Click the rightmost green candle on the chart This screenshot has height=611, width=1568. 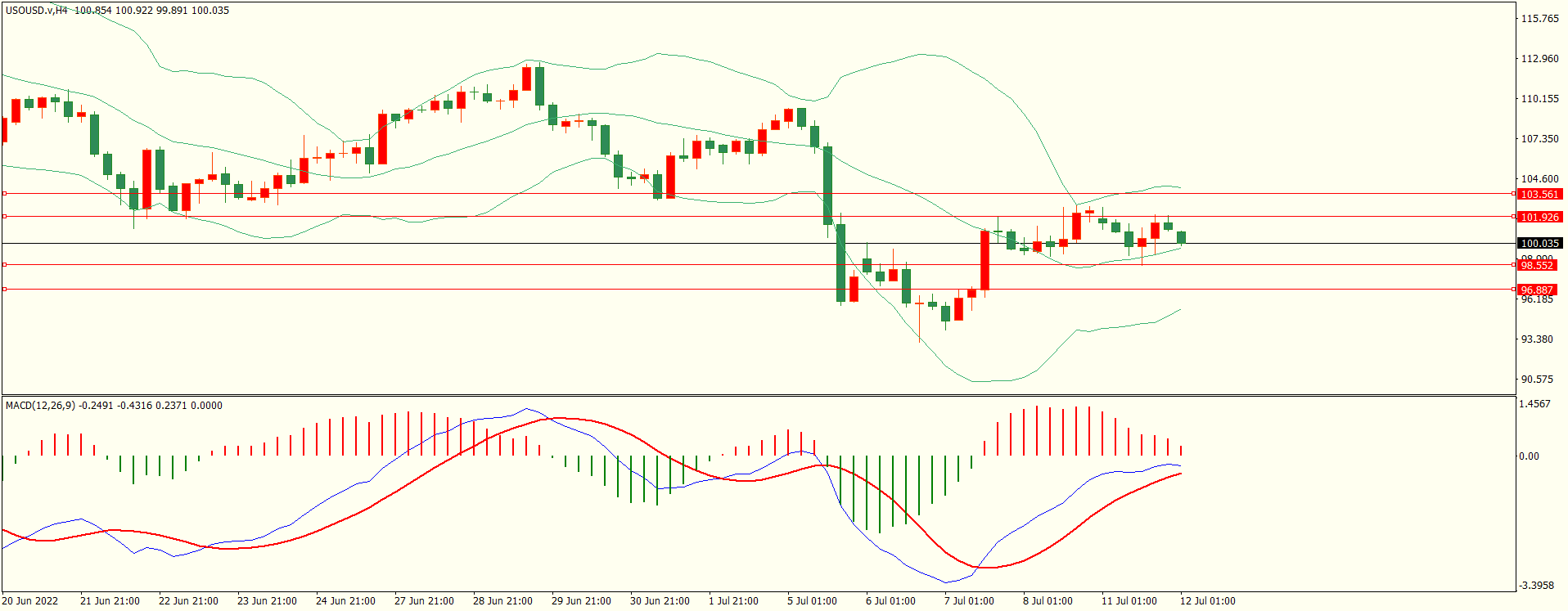(x=1181, y=237)
